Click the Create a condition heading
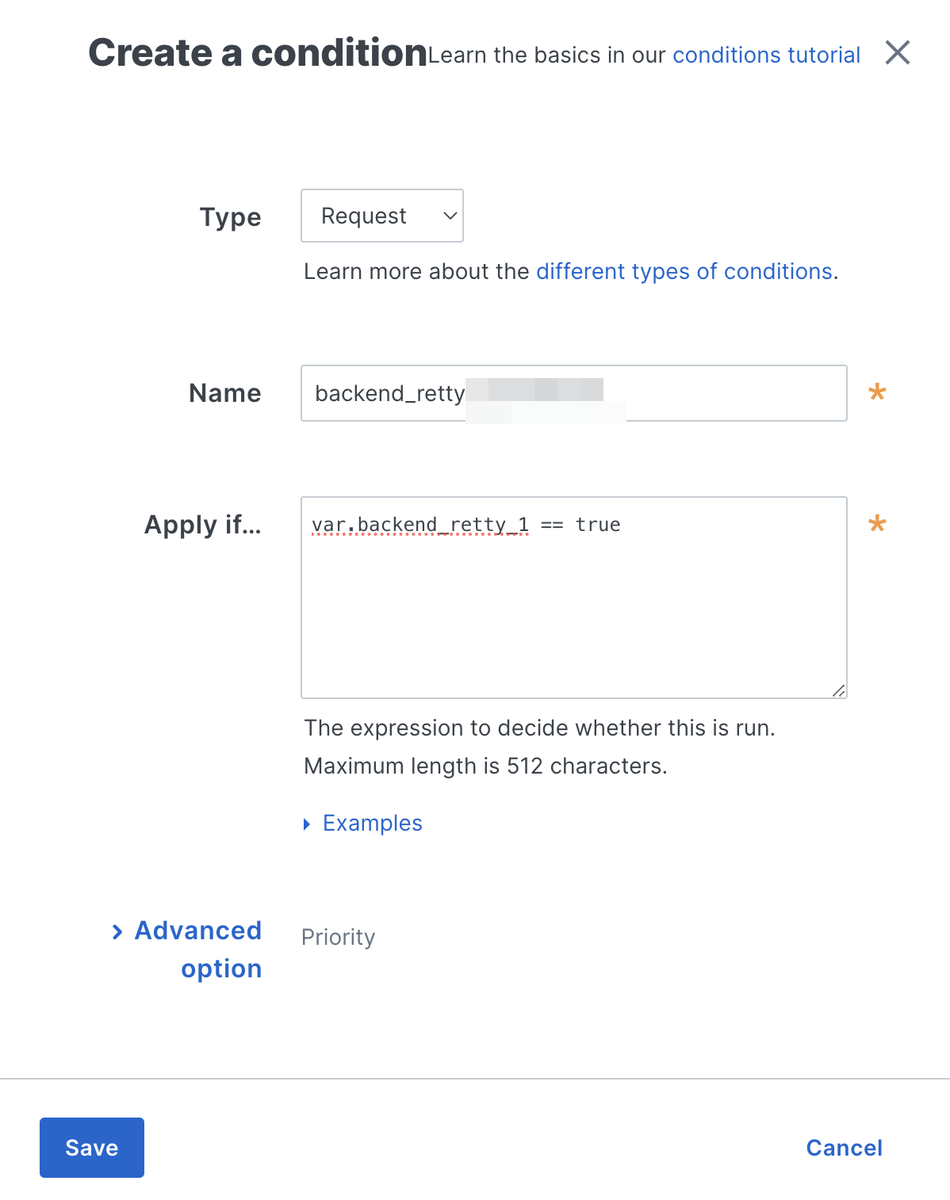950x1200 pixels. pos(257,52)
